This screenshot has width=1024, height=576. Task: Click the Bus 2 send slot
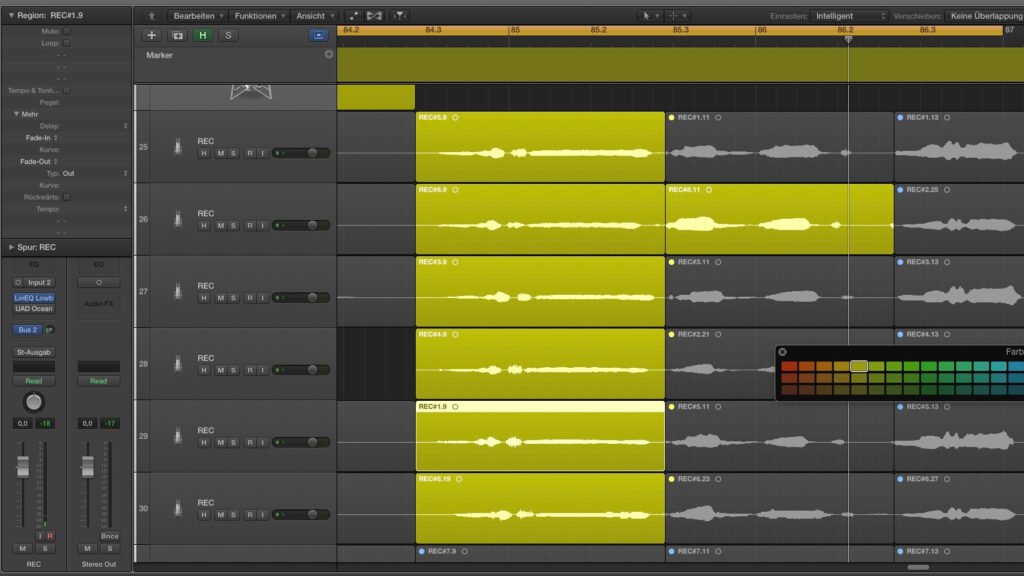[27, 330]
